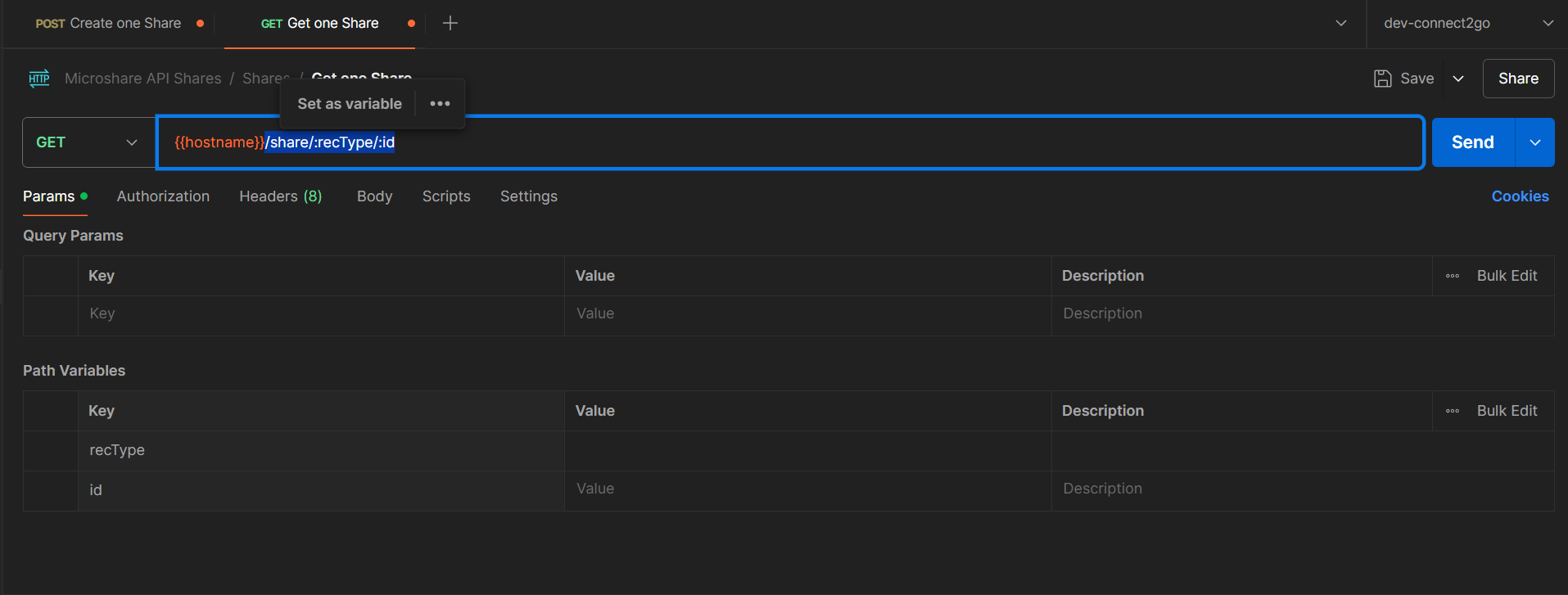Expand the tabs overflow chevron
The height and width of the screenshot is (595, 1568).
(x=1341, y=23)
